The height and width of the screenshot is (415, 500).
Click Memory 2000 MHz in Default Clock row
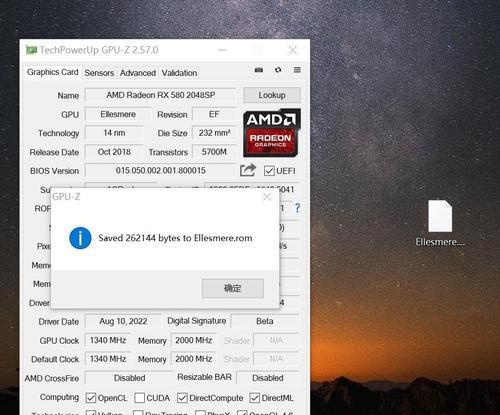[194, 359]
